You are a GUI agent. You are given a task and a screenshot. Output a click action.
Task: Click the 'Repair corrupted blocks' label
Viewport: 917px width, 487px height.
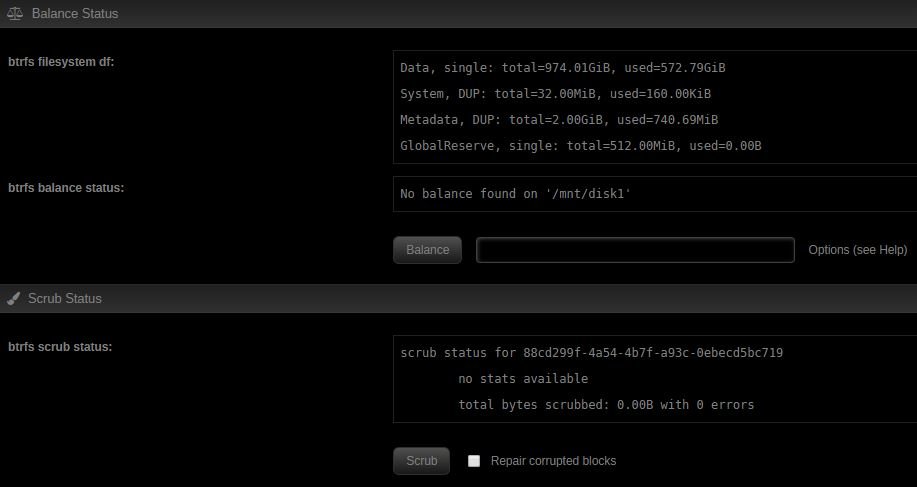tap(553, 461)
